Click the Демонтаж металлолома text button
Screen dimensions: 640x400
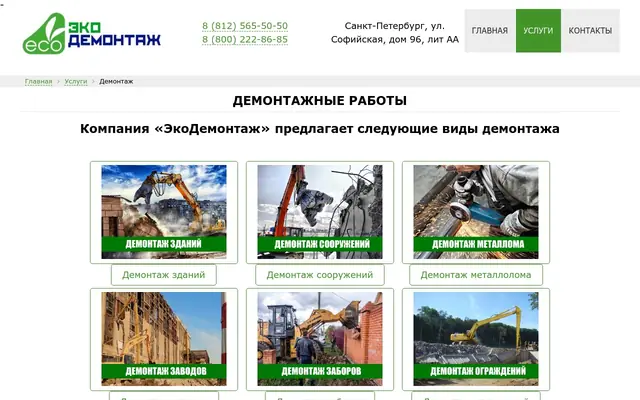point(476,275)
